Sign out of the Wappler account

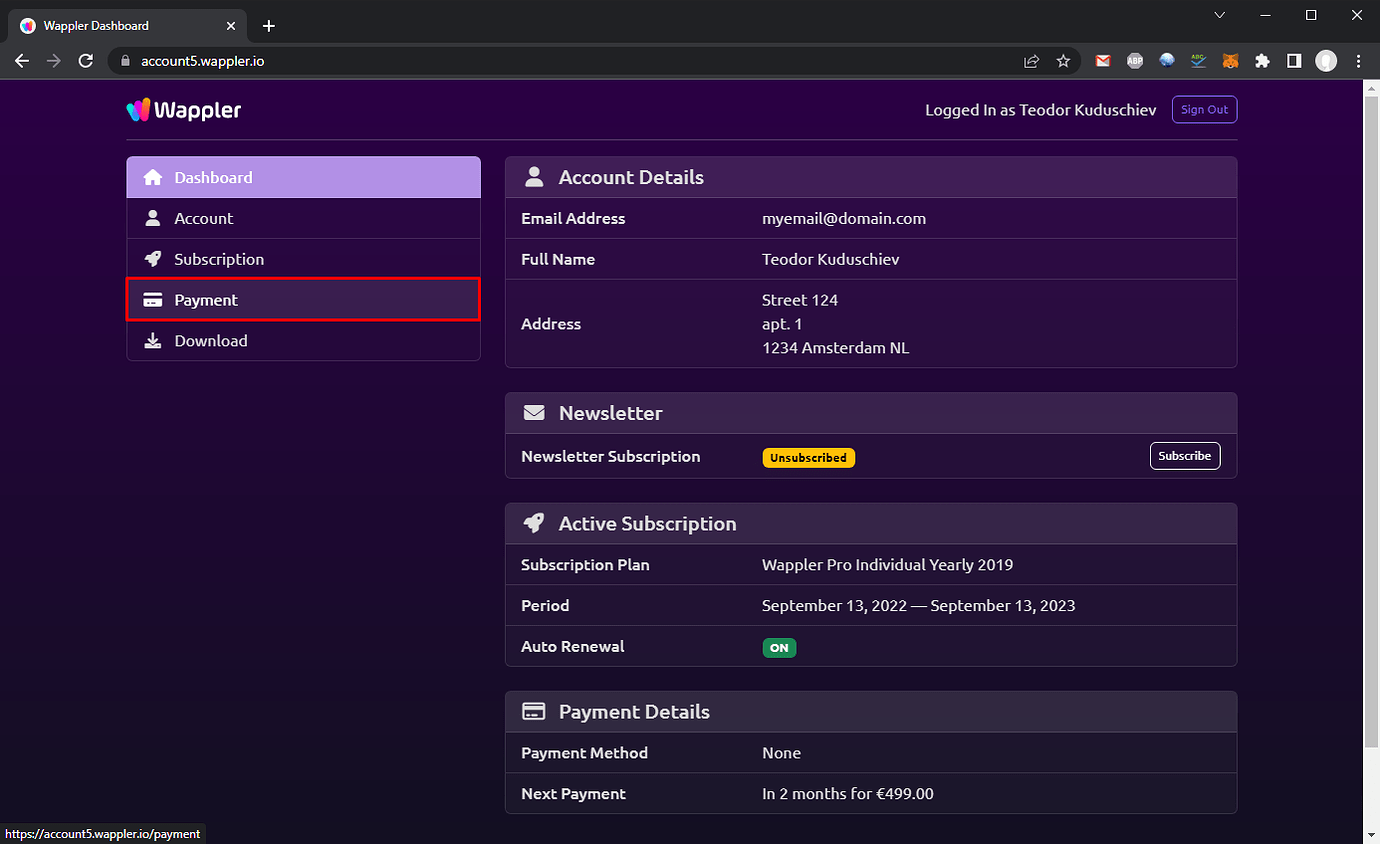tap(1204, 110)
